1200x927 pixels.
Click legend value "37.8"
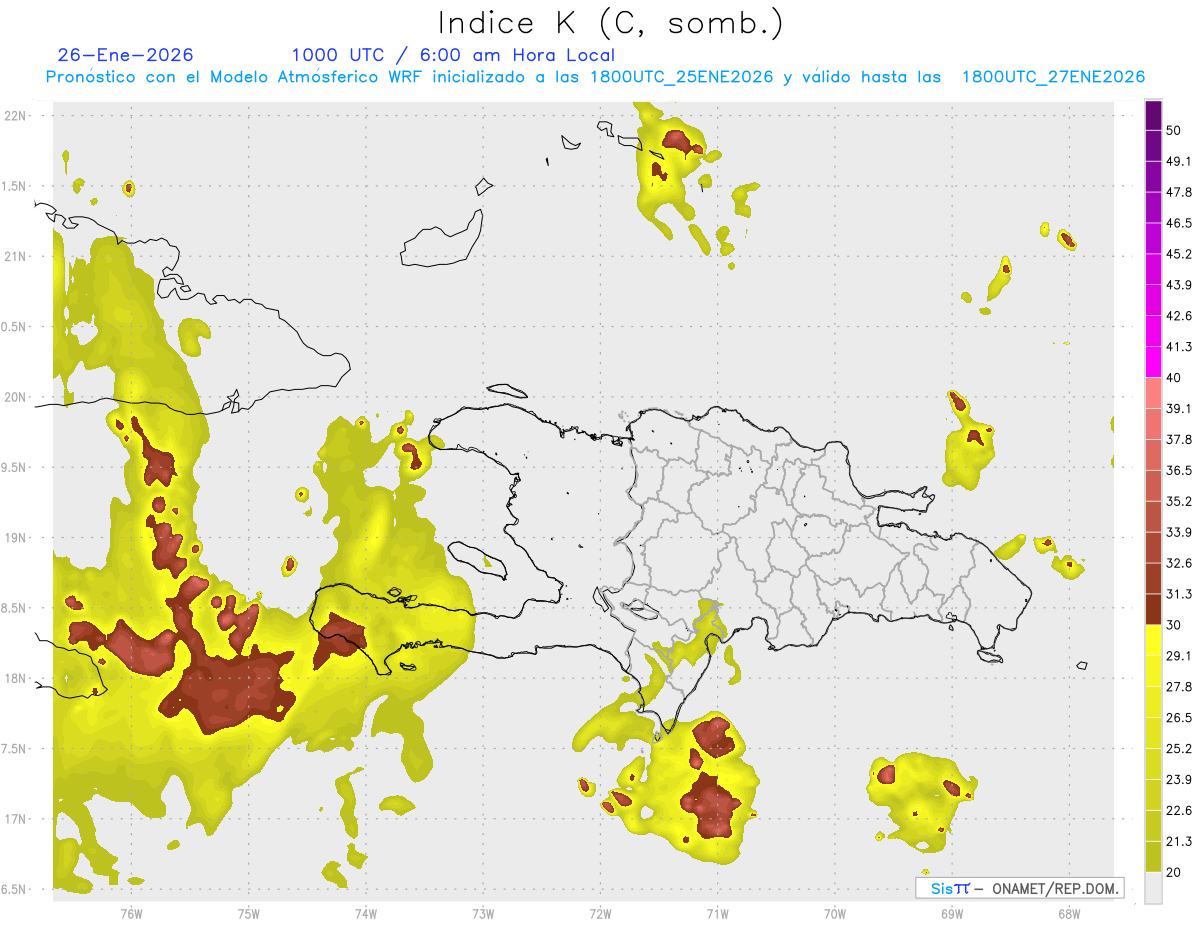click(1180, 439)
